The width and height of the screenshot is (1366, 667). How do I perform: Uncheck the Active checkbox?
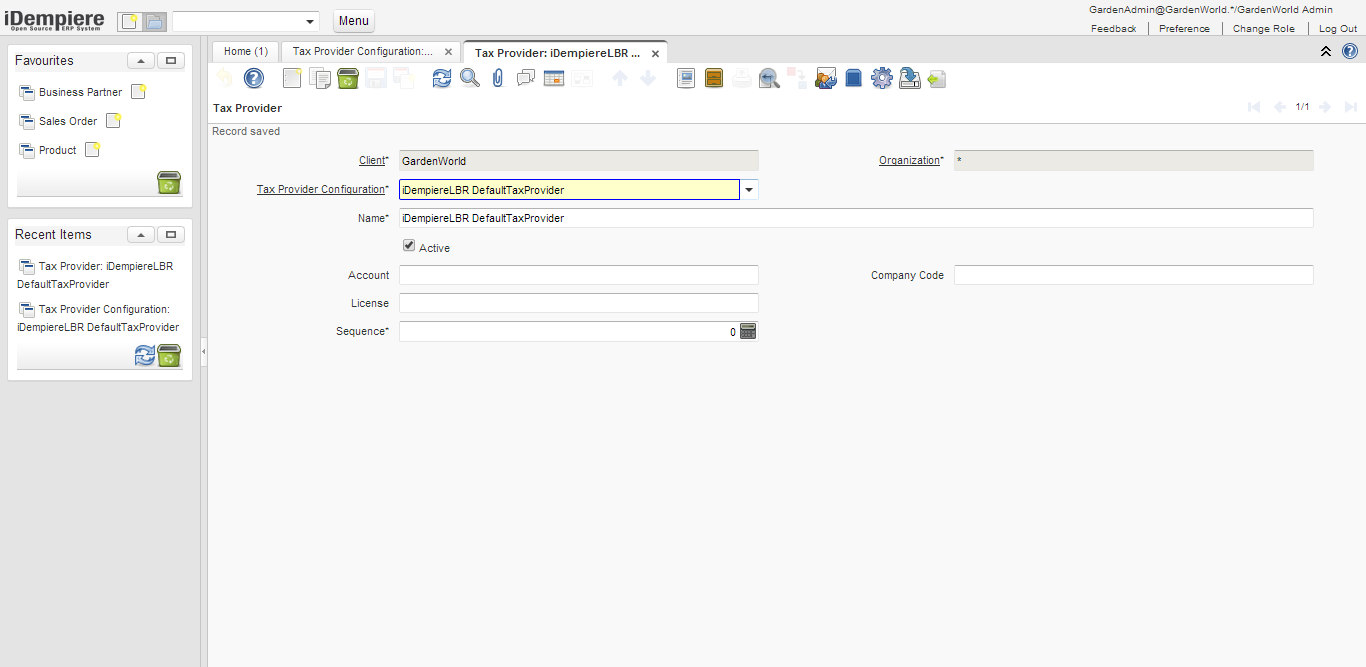click(409, 246)
